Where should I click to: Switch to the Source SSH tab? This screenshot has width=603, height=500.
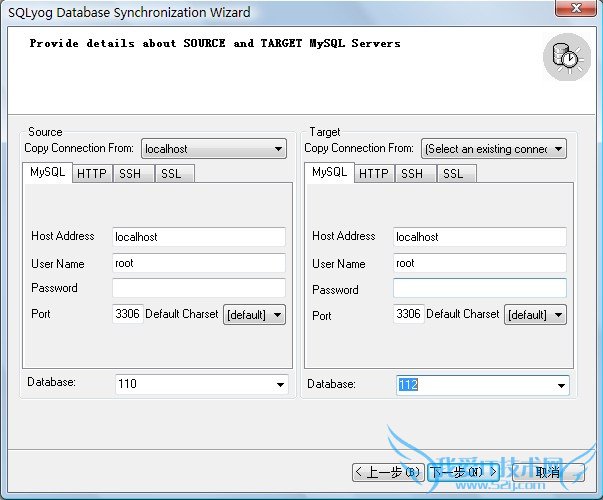coord(134,174)
